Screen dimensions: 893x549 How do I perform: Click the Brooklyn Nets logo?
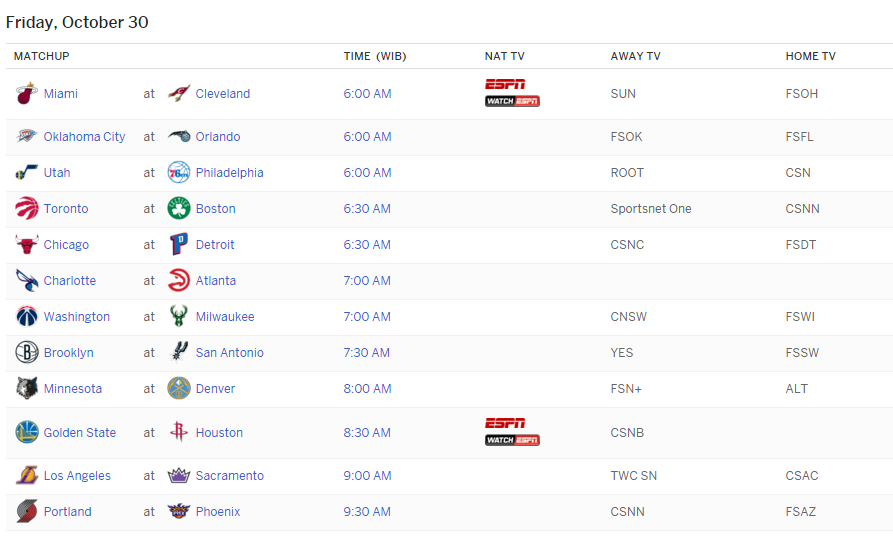tap(27, 353)
